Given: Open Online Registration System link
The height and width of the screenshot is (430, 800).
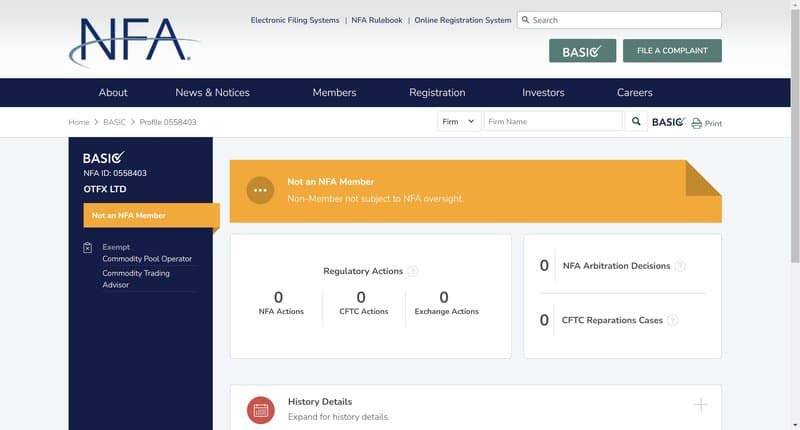Looking at the screenshot, I should click(463, 20).
